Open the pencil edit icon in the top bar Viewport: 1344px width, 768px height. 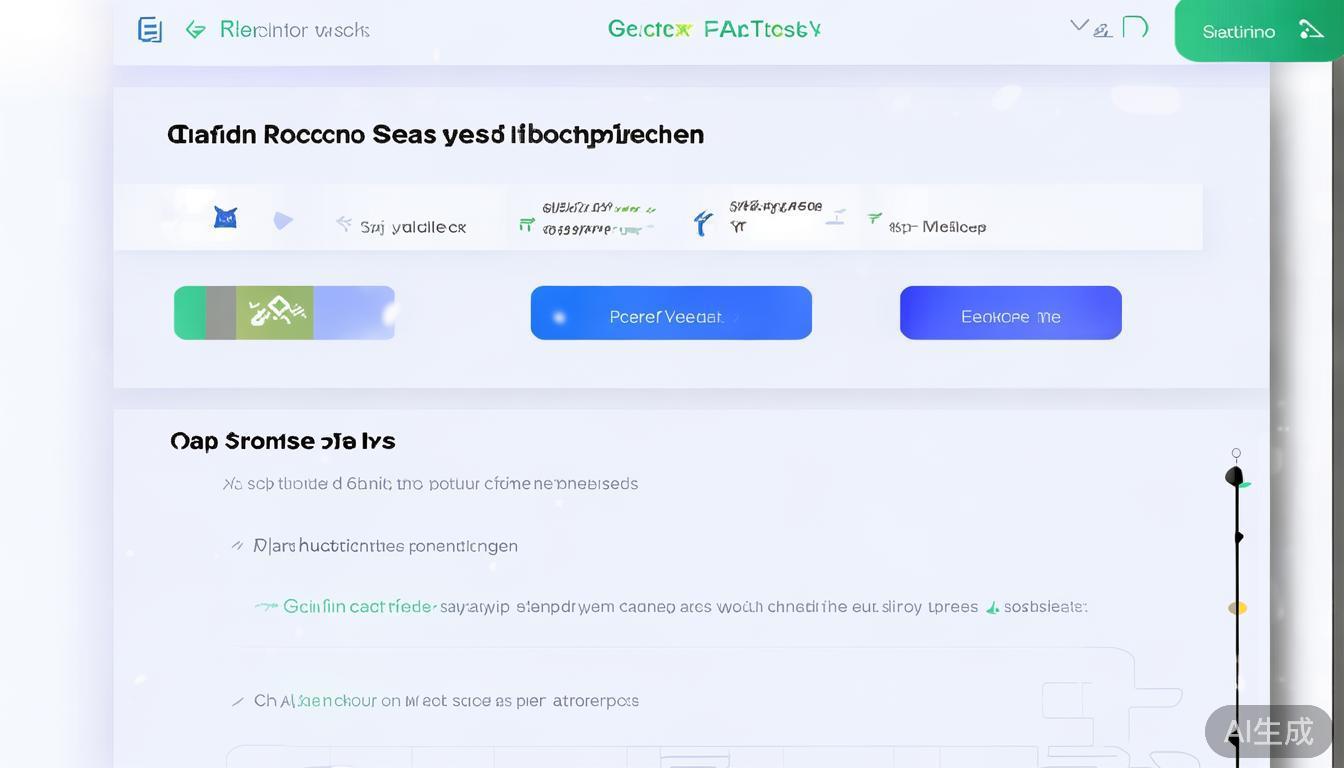coord(1103,31)
